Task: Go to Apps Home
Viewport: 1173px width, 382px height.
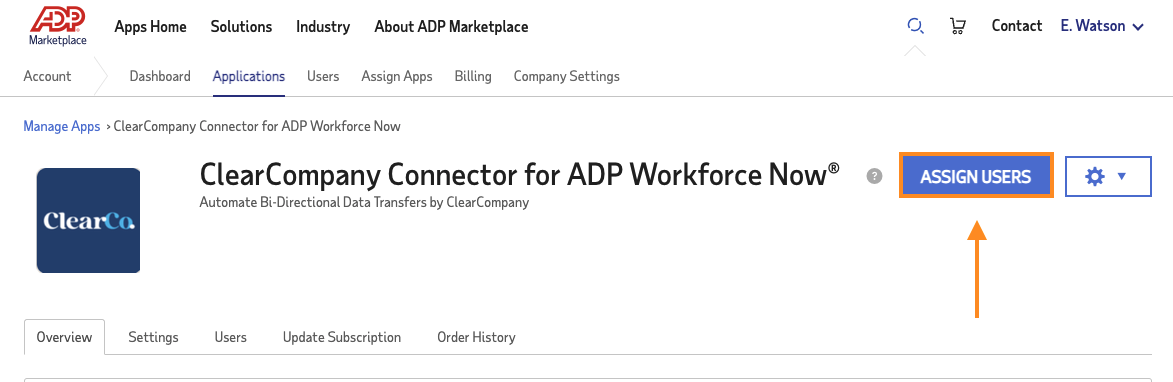Action: pos(150,27)
